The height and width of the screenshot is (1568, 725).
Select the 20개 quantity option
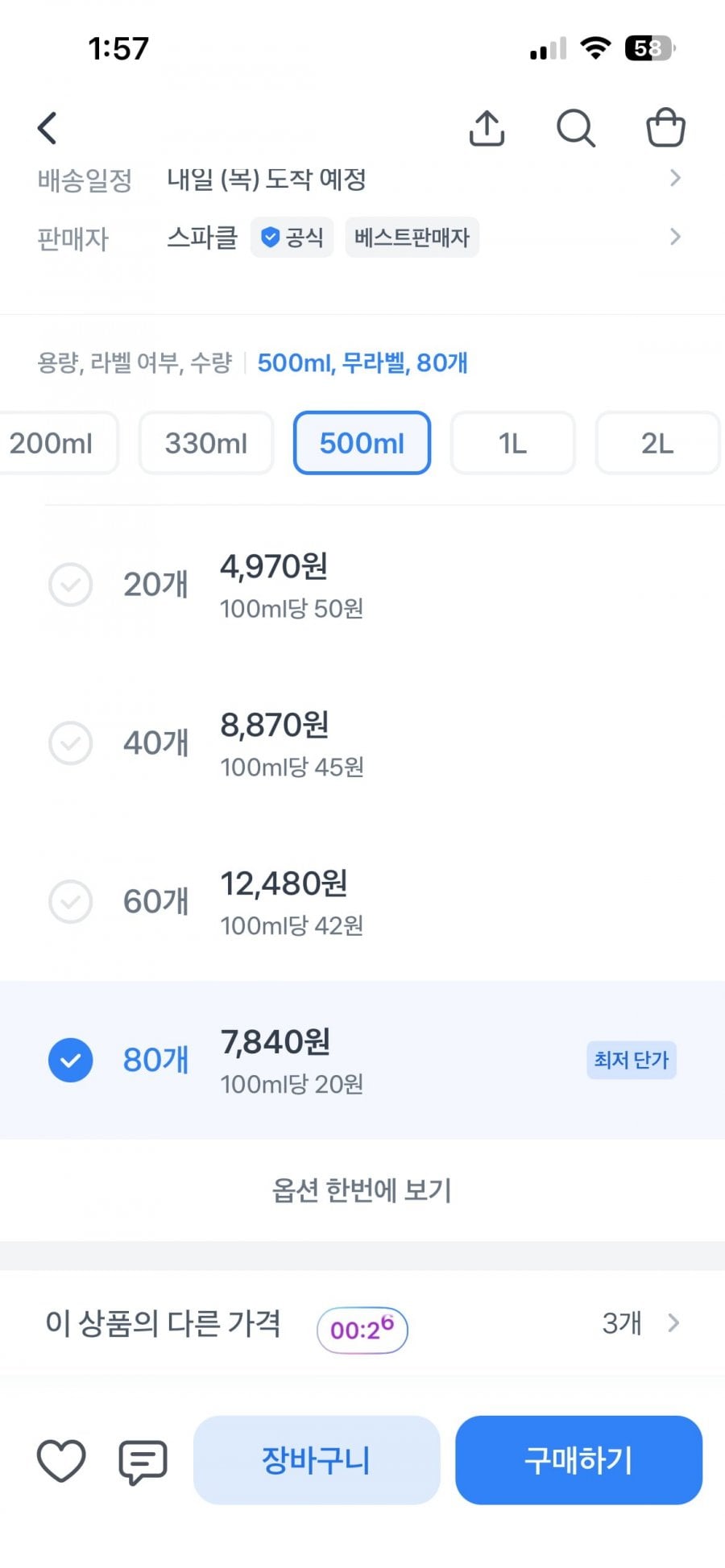click(362, 585)
